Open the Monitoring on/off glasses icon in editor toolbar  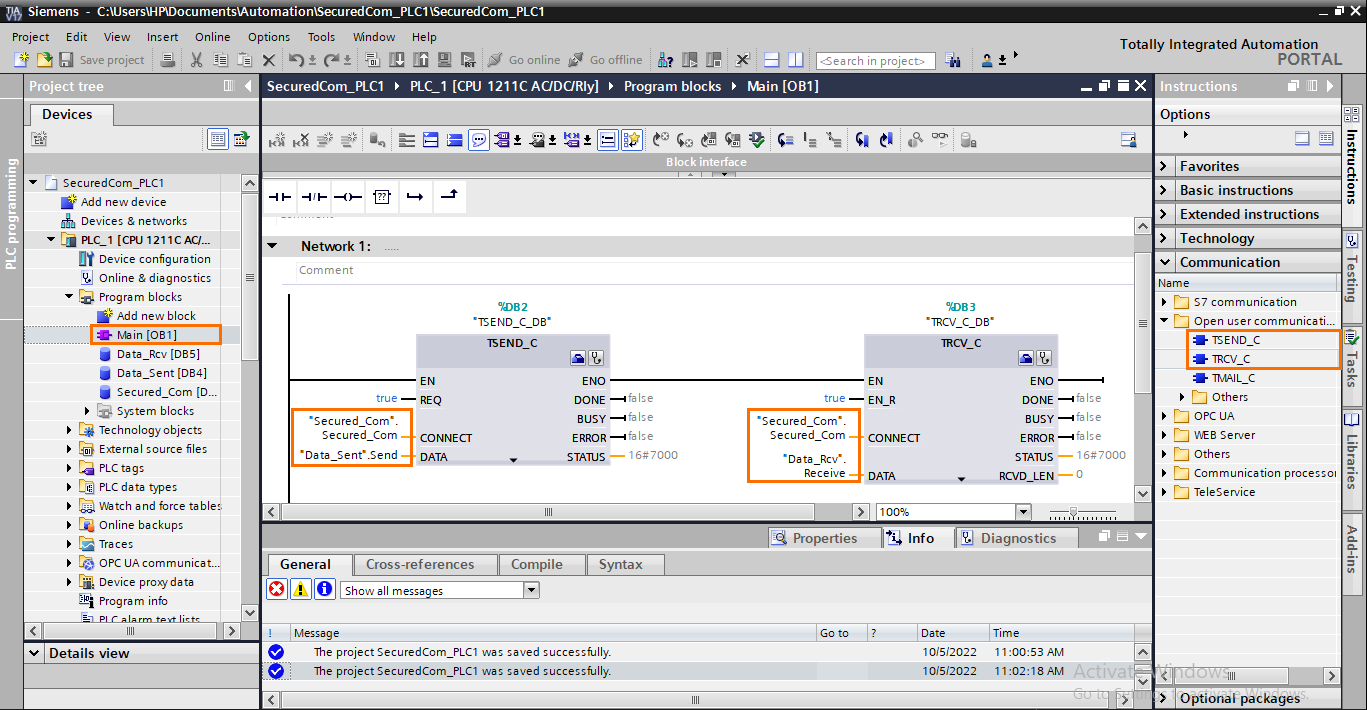click(941, 139)
